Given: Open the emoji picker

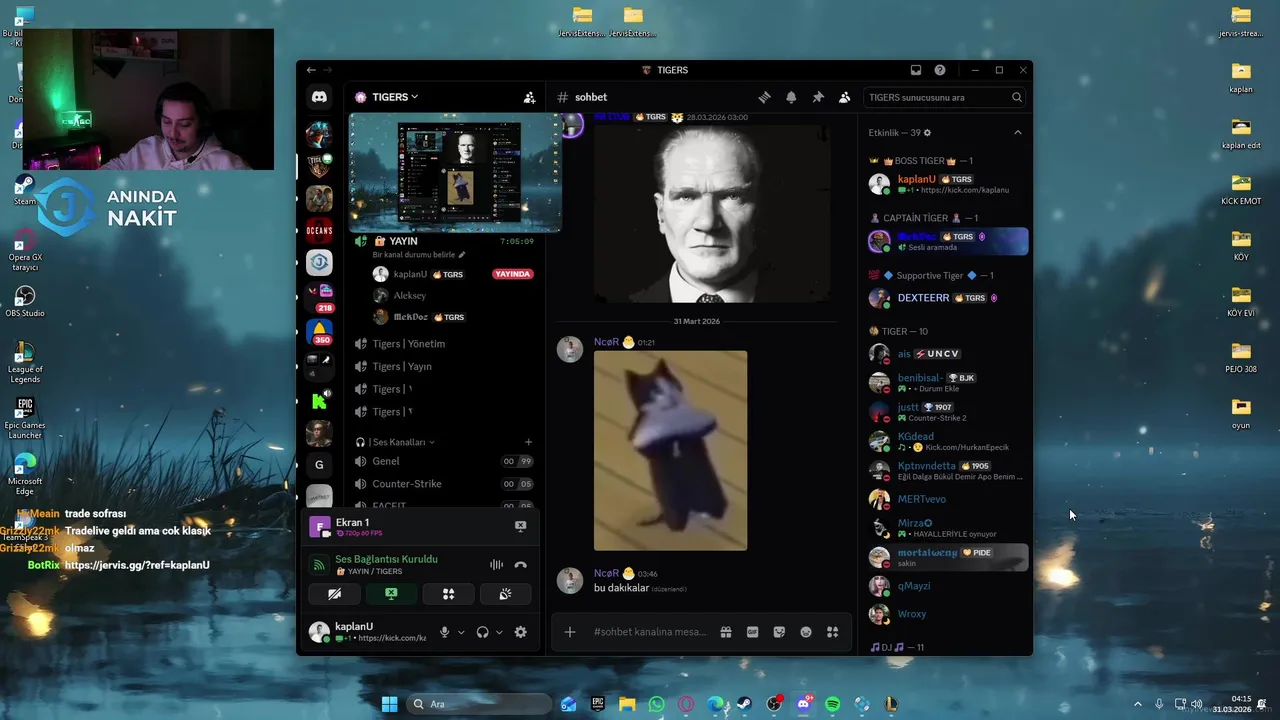Looking at the screenshot, I should point(805,632).
